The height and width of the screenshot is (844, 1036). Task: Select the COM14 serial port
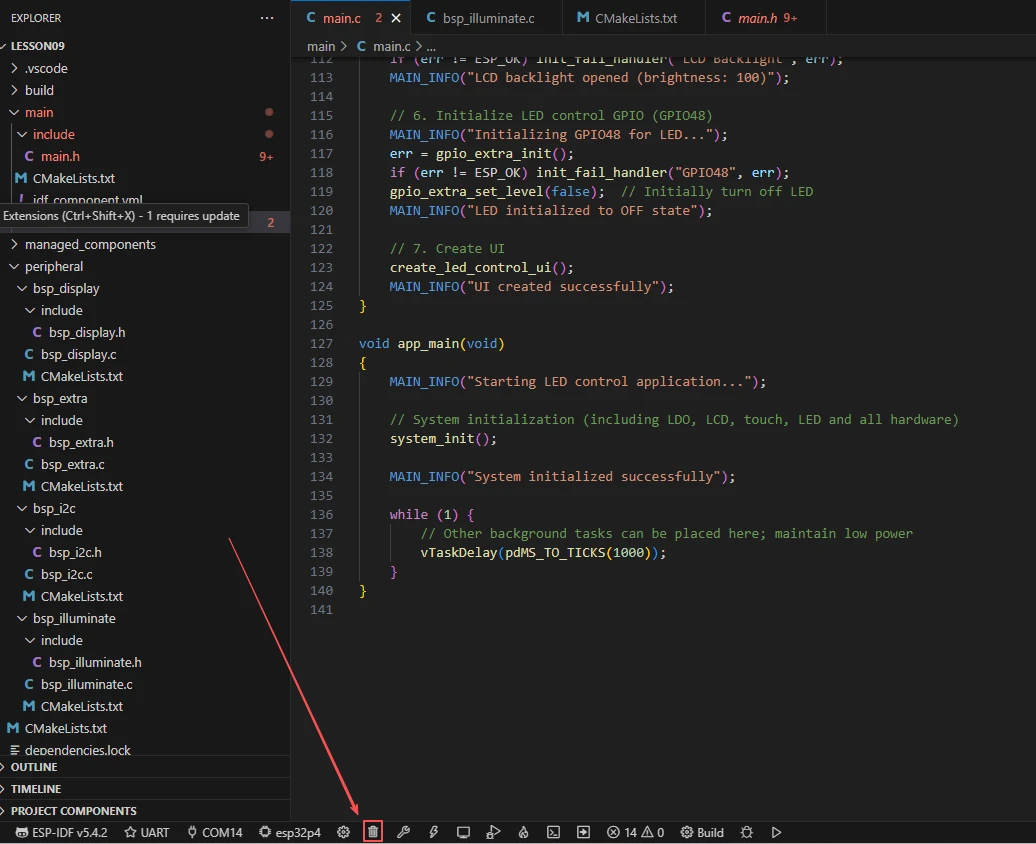(x=213, y=832)
